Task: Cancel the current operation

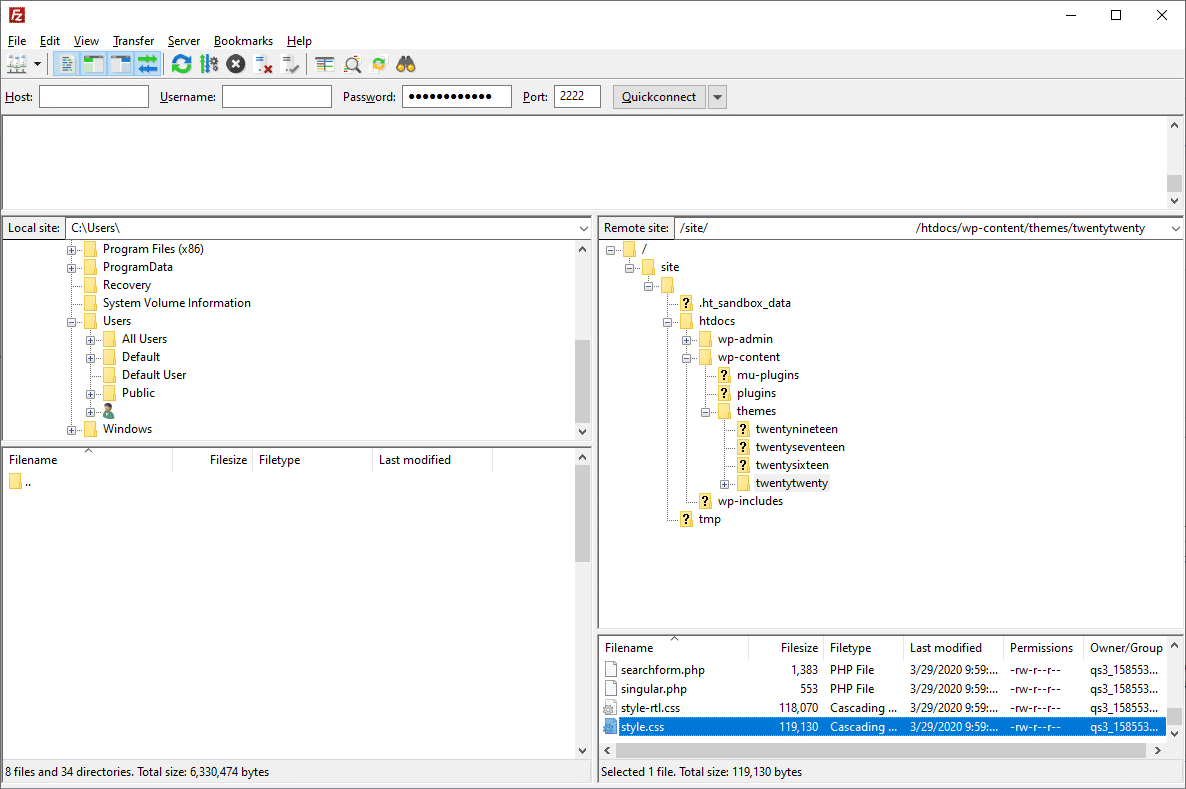Action: click(x=235, y=63)
